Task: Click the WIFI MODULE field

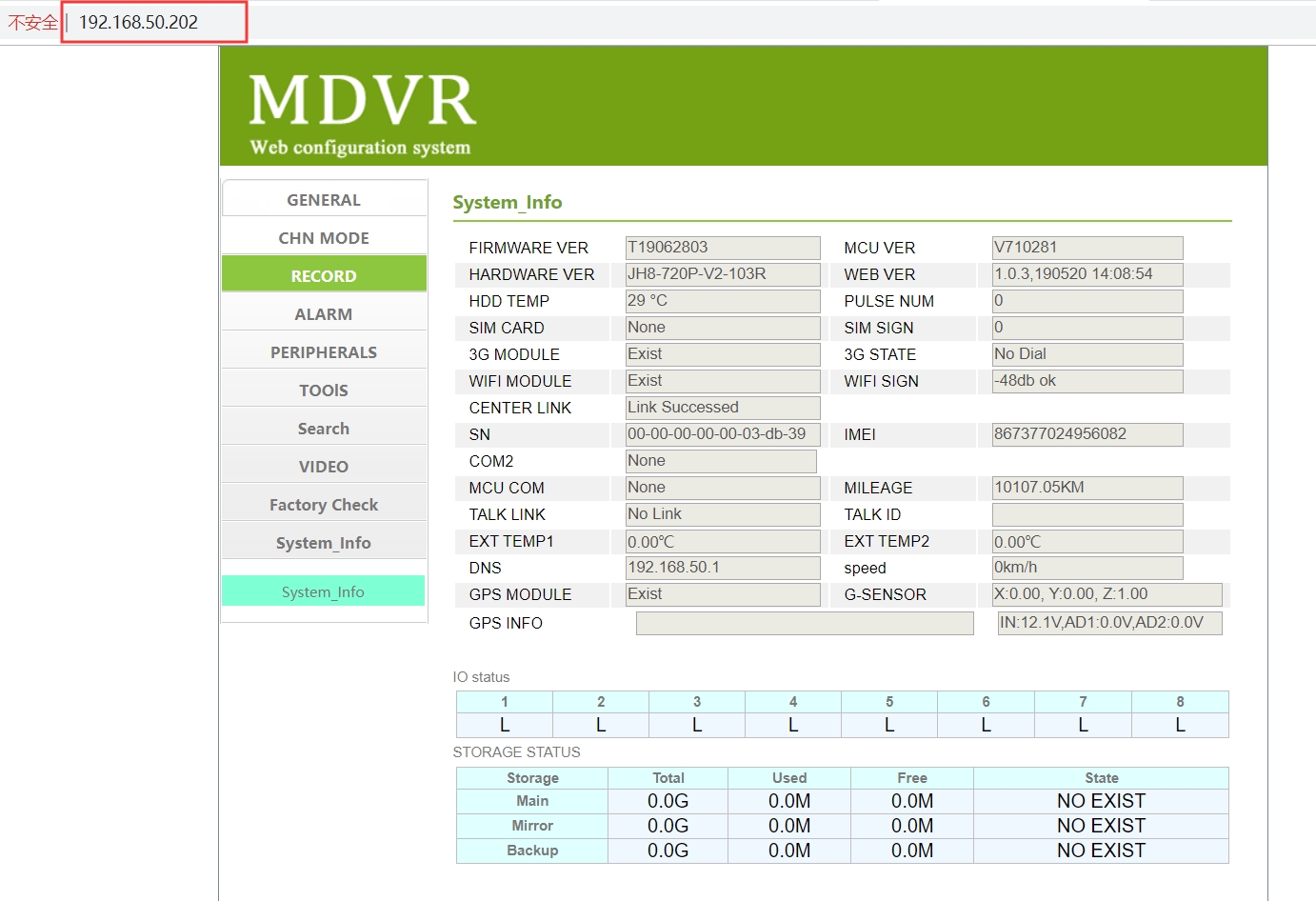Action: (723, 381)
